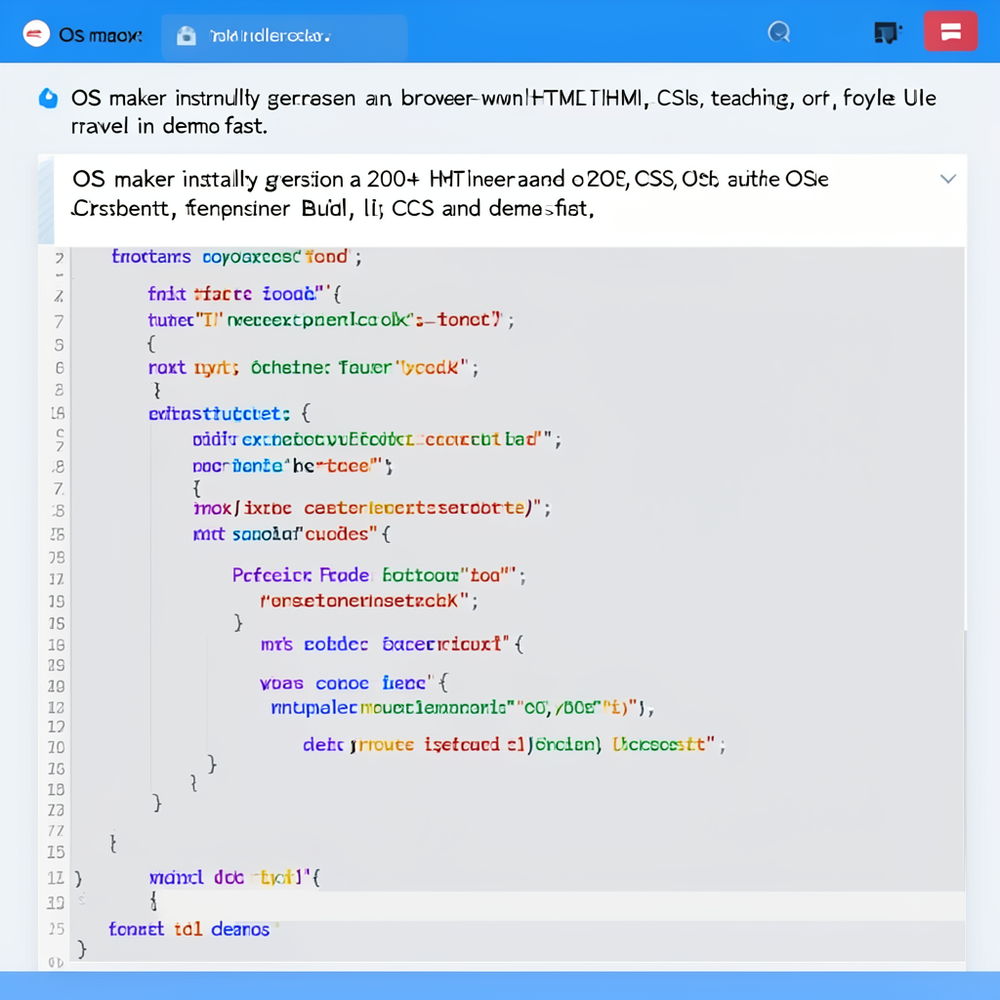Click the red-white logo beside OS maox
This screenshot has width=1000, height=1000.
pyautogui.click(x=36, y=34)
